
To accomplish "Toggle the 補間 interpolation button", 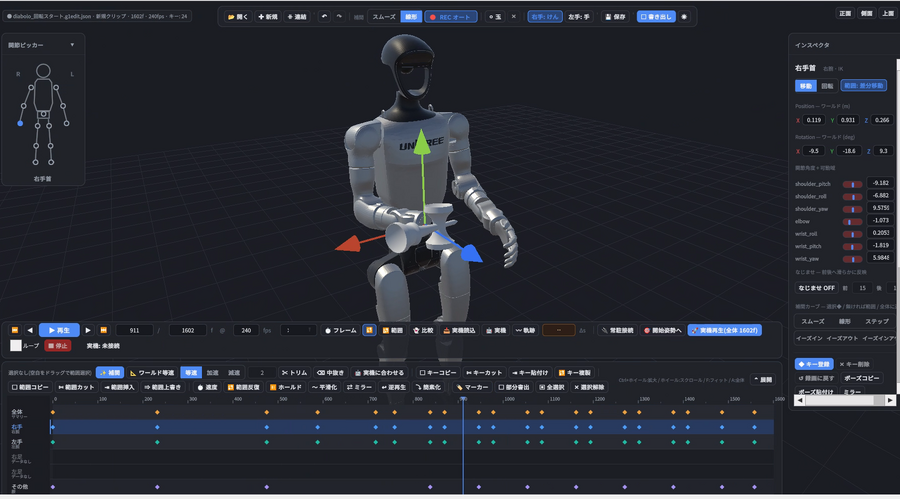I will coord(110,373).
